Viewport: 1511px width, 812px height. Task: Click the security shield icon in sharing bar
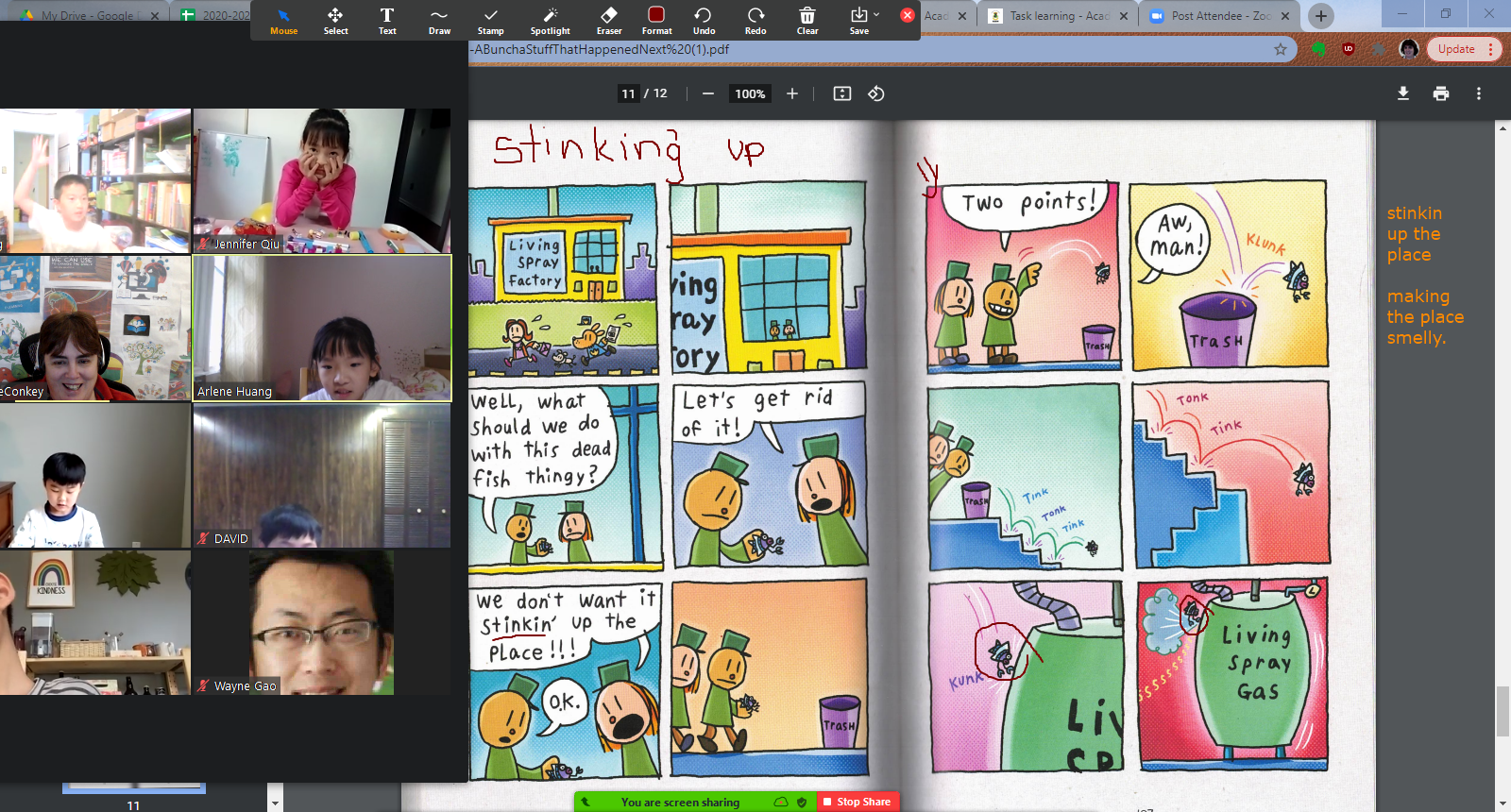[x=802, y=802]
